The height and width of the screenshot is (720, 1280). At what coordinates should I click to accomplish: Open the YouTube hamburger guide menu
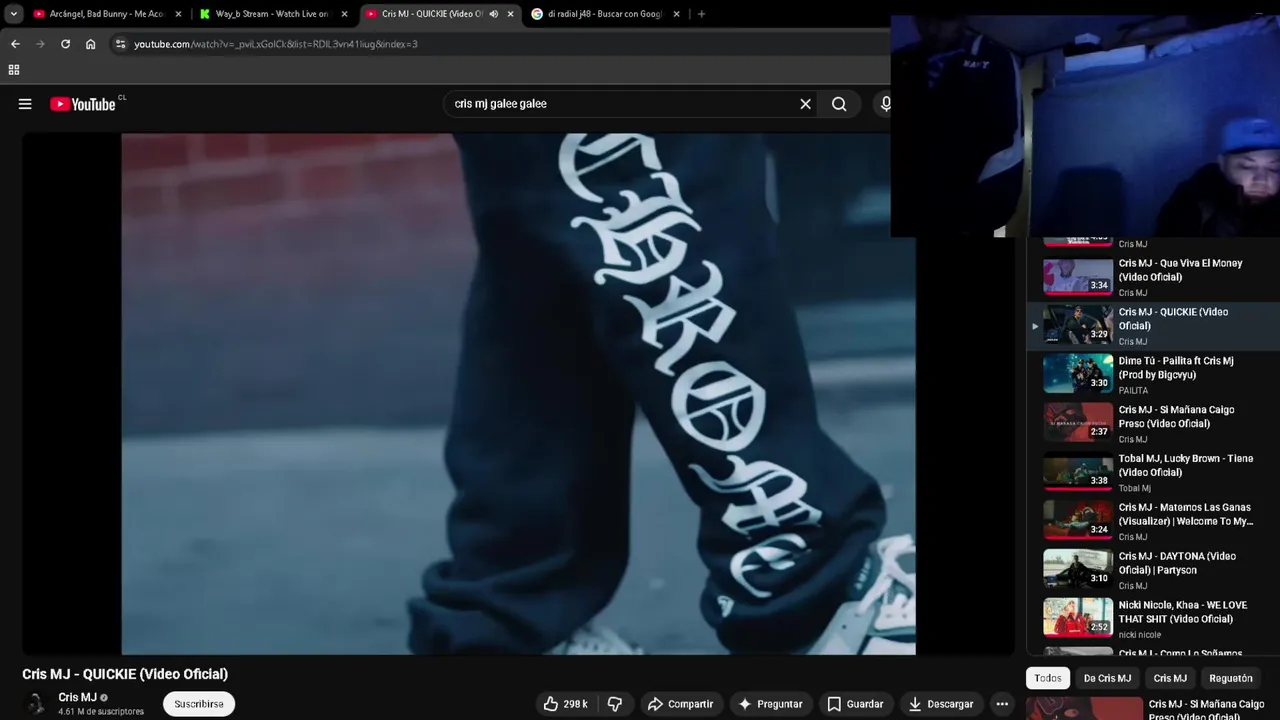pos(25,104)
